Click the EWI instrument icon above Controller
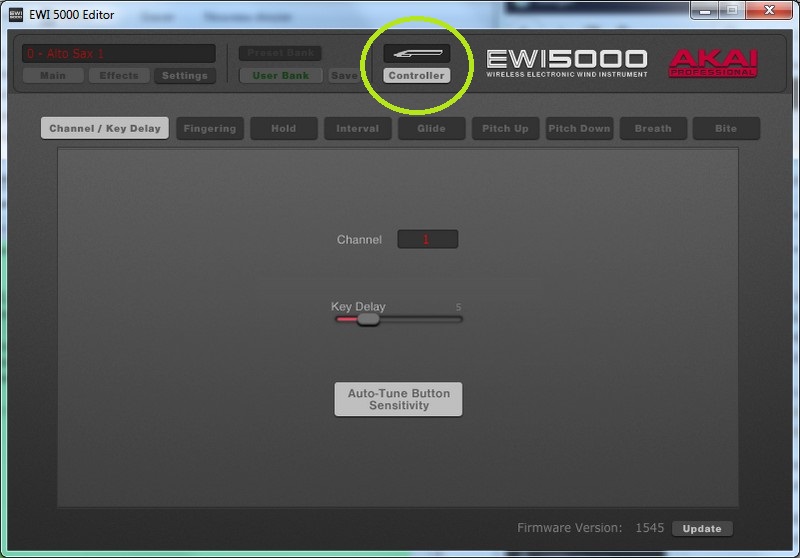Image resolution: width=800 pixels, height=558 pixels. click(x=417, y=53)
